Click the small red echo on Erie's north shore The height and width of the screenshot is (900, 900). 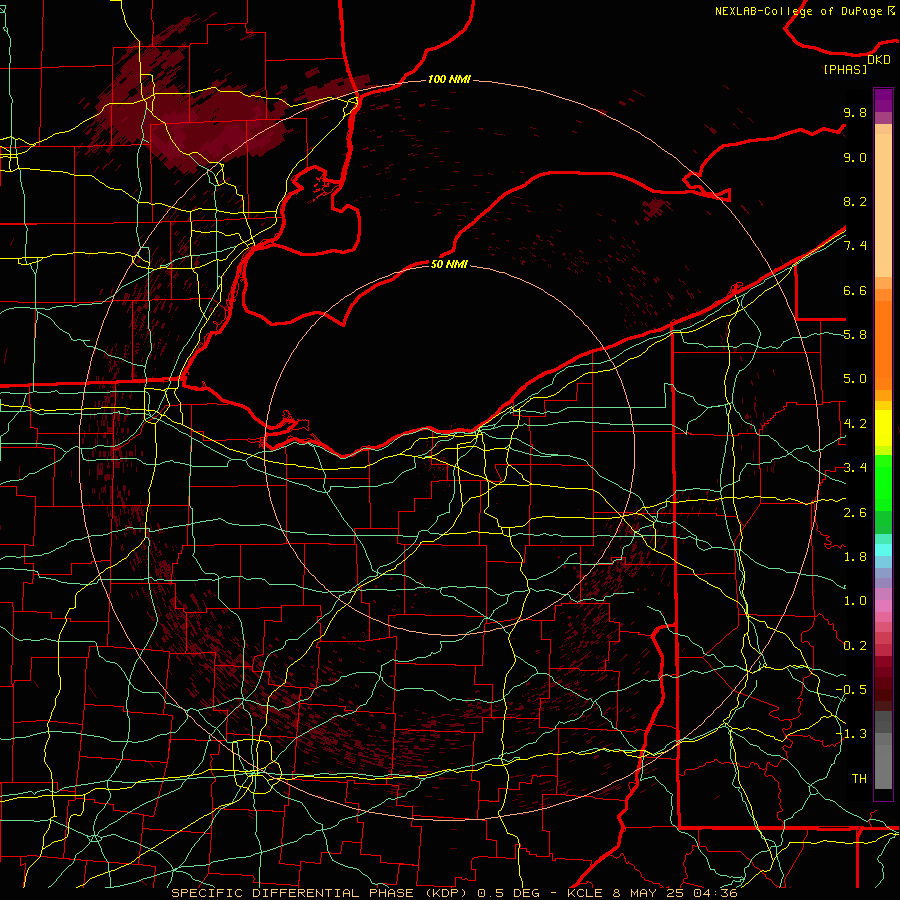[654, 207]
